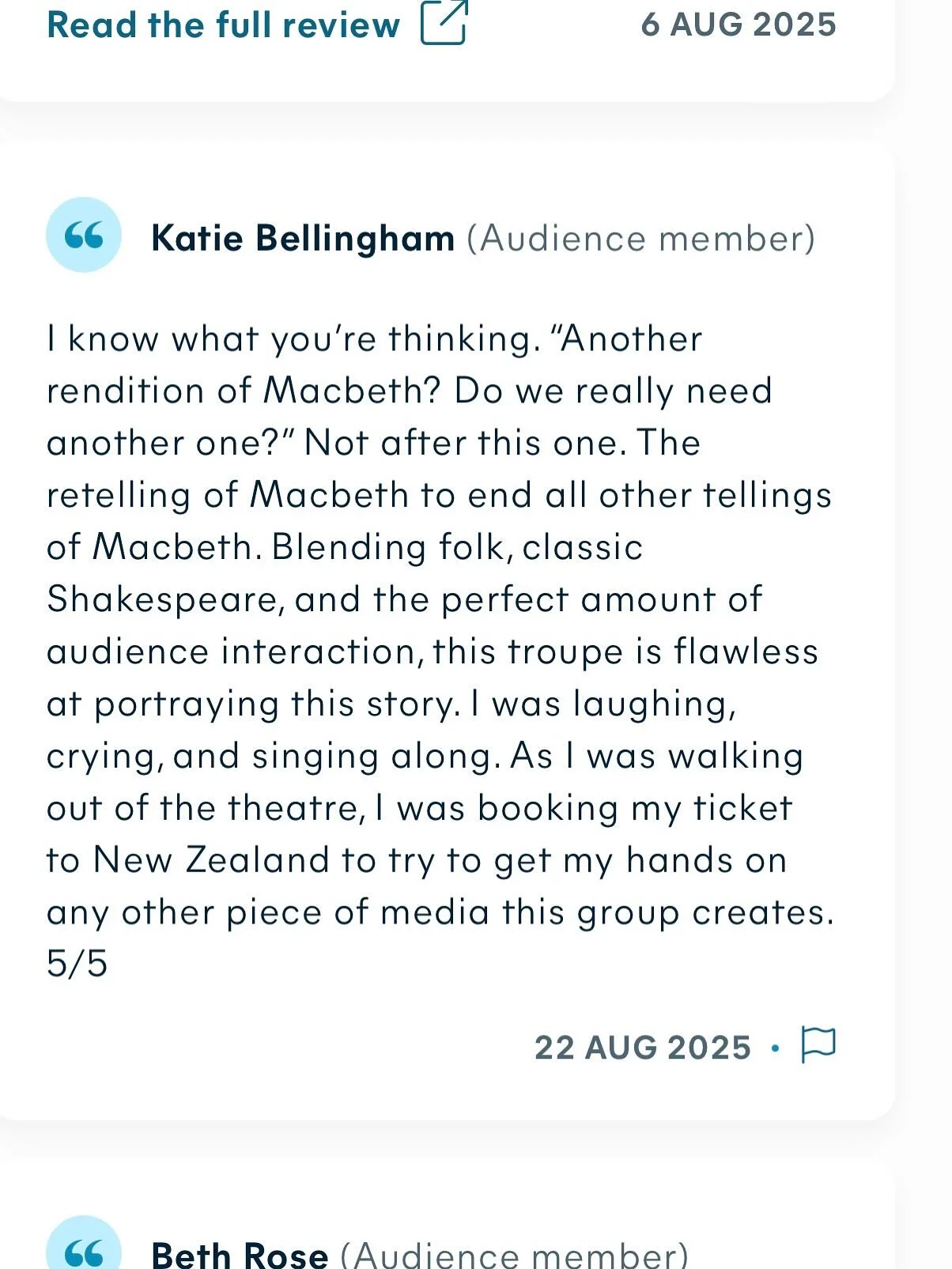Click the Read the full review link

(224, 24)
